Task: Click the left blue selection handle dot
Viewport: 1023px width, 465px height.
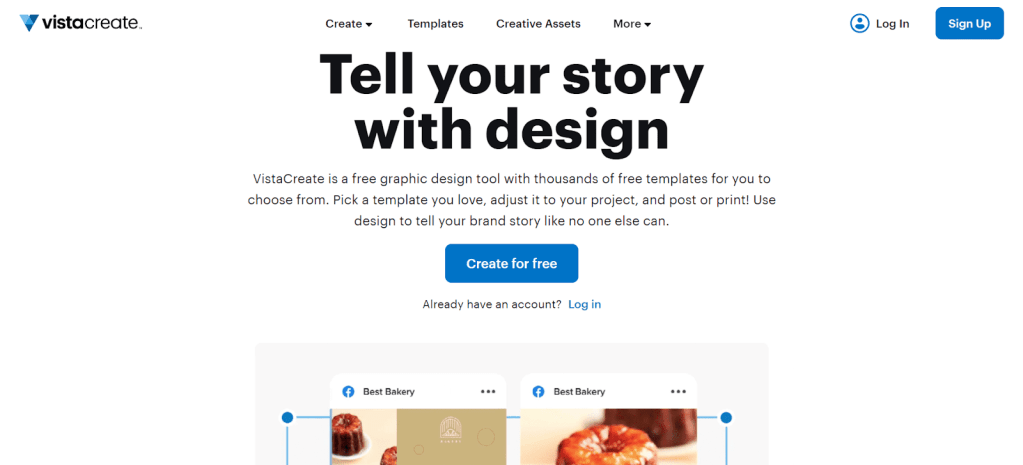Action: tap(287, 417)
